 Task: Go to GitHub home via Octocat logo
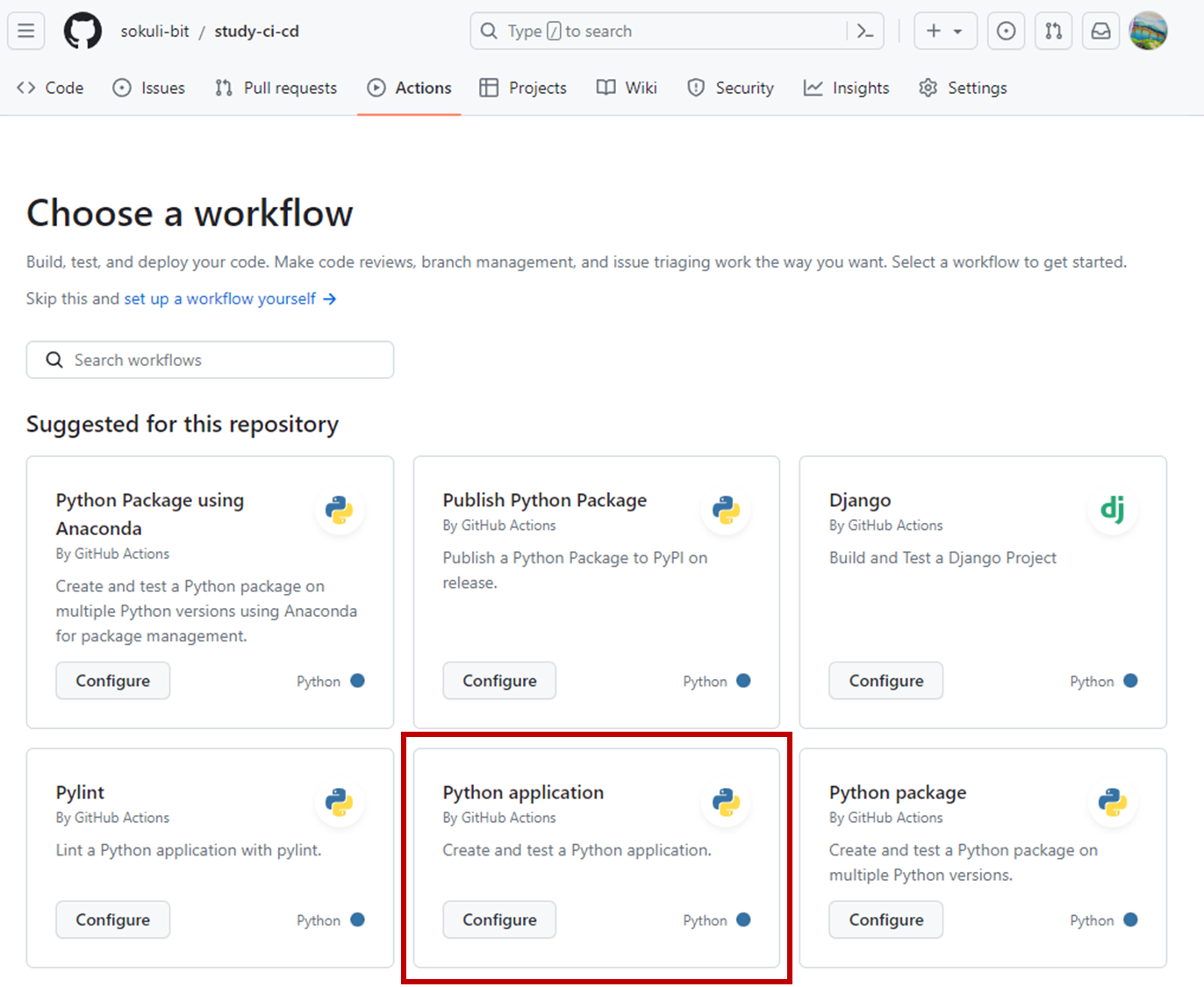[x=82, y=31]
